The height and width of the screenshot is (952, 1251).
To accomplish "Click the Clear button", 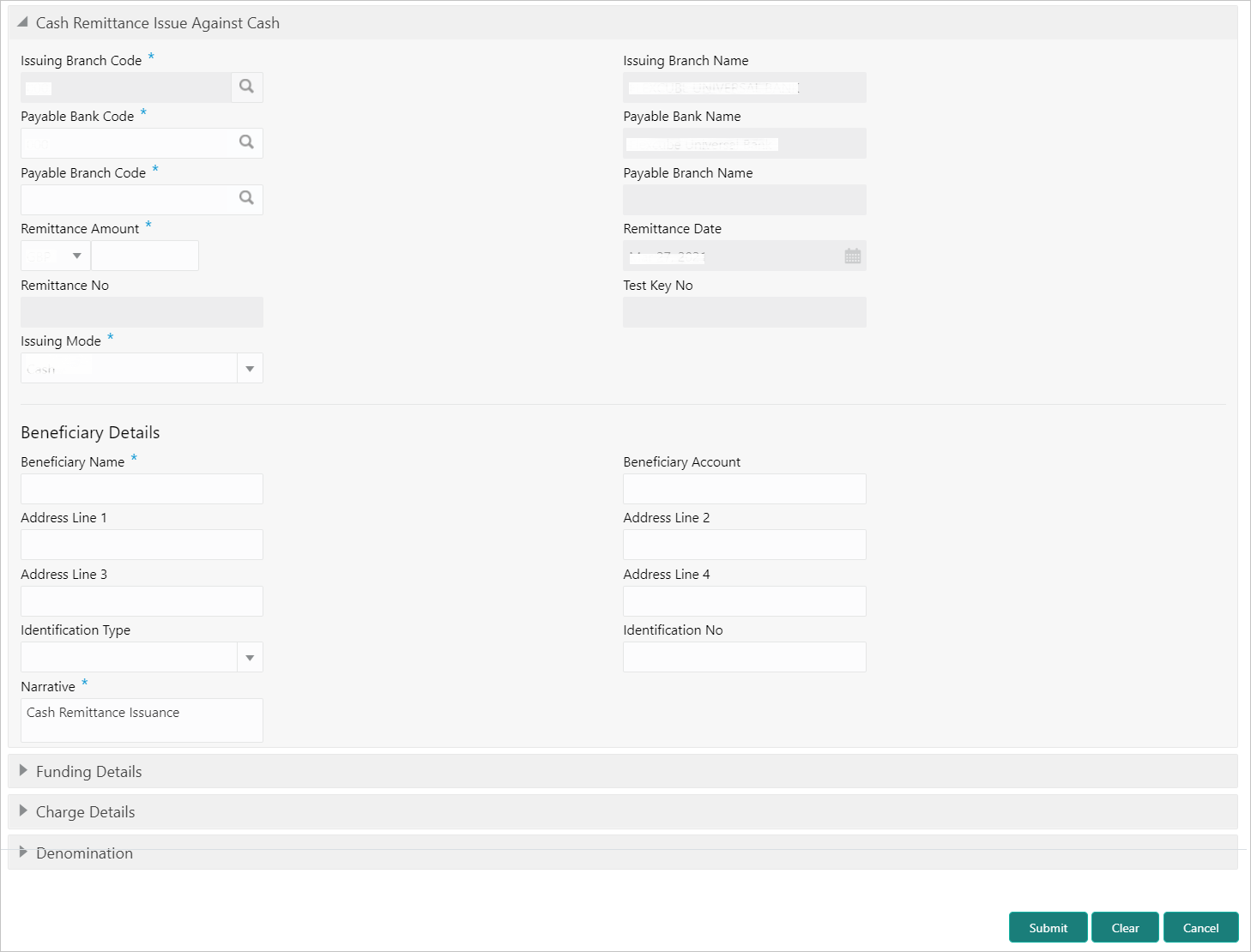I will (x=1125, y=928).
